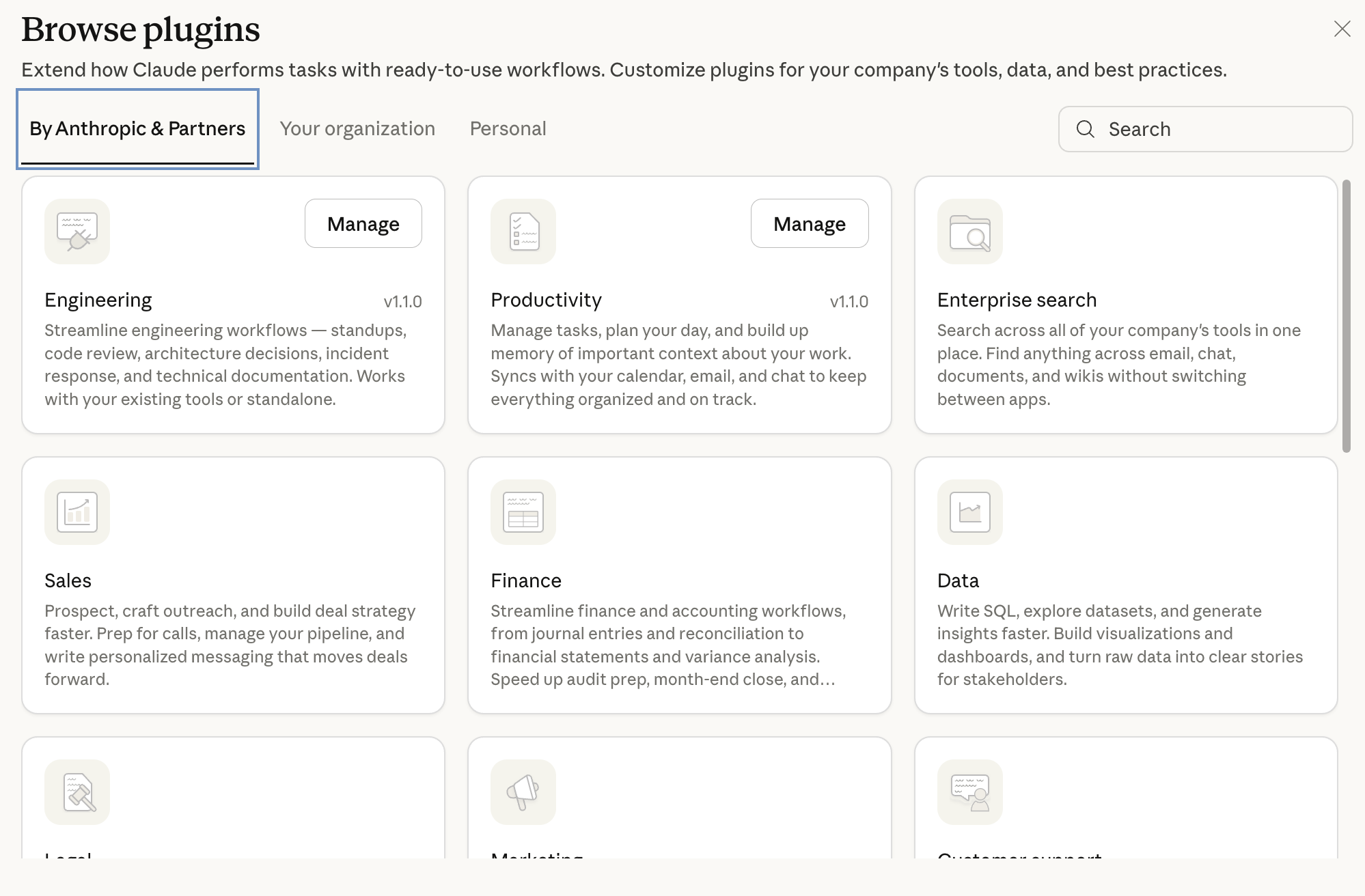
Task: Open the Engineering plugin title
Action: 98,300
